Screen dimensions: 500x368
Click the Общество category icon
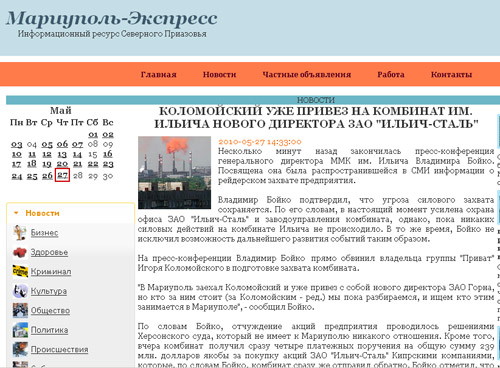[20, 310]
